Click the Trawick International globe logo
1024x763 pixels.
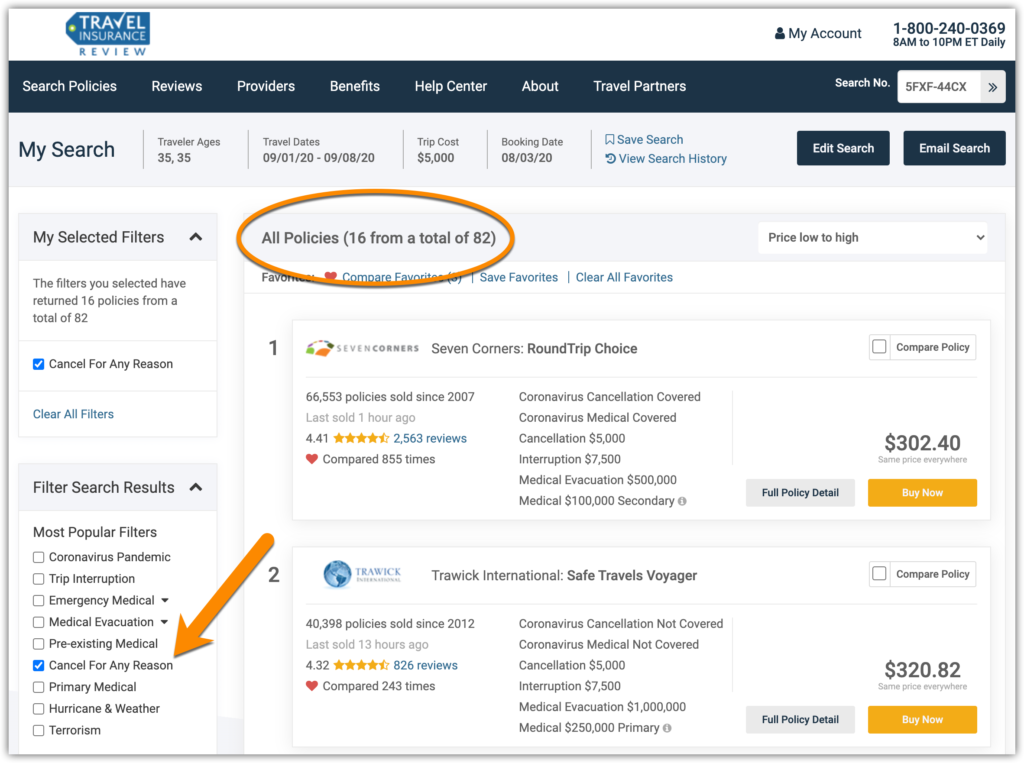[362, 575]
